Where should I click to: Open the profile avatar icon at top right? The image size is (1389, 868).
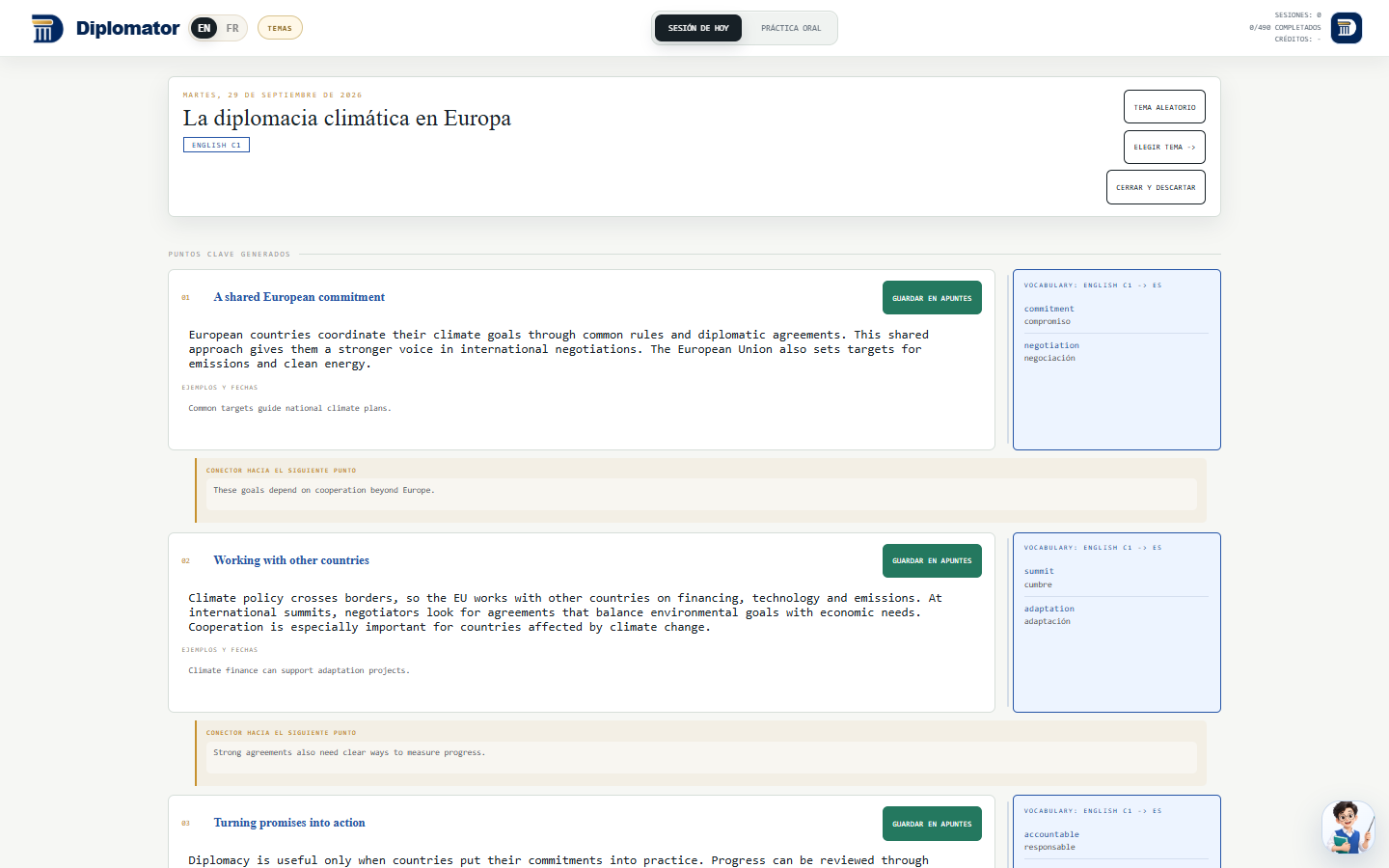pos(1347,28)
